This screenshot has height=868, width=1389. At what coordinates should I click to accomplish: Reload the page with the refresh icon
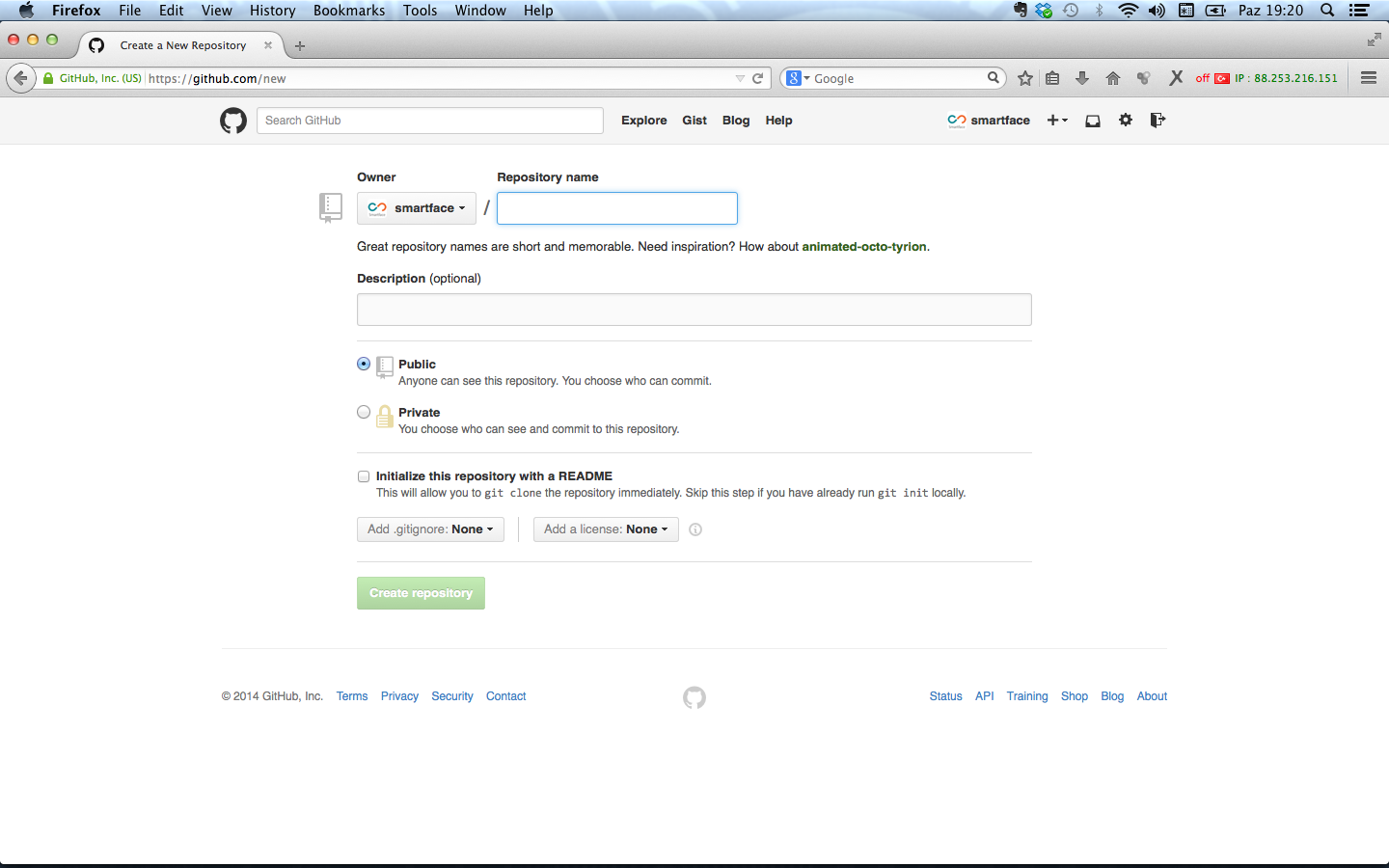758,78
